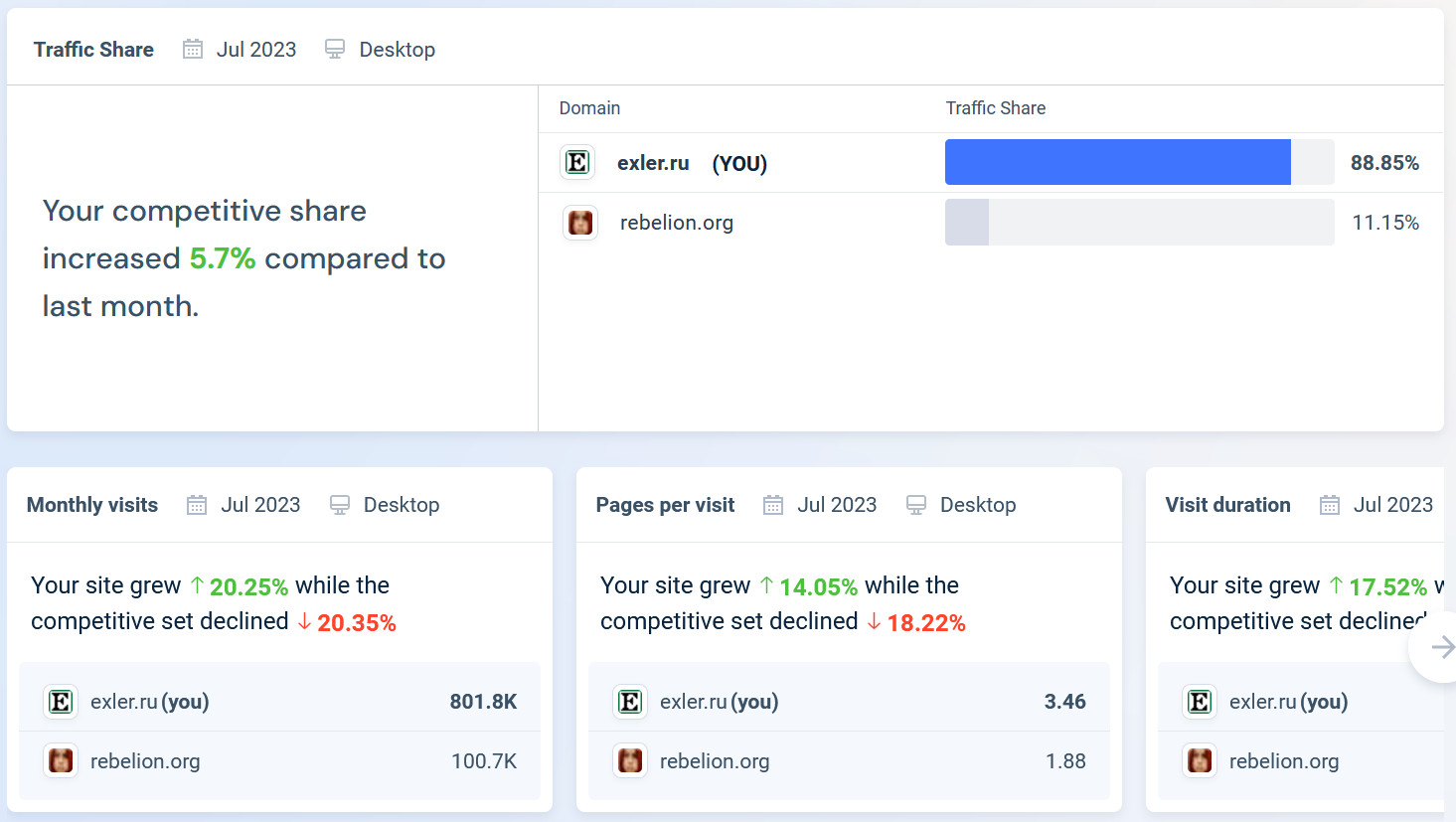Viewport: 1456px width, 822px height.
Task: Select the Domain column header
Action: (x=589, y=108)
